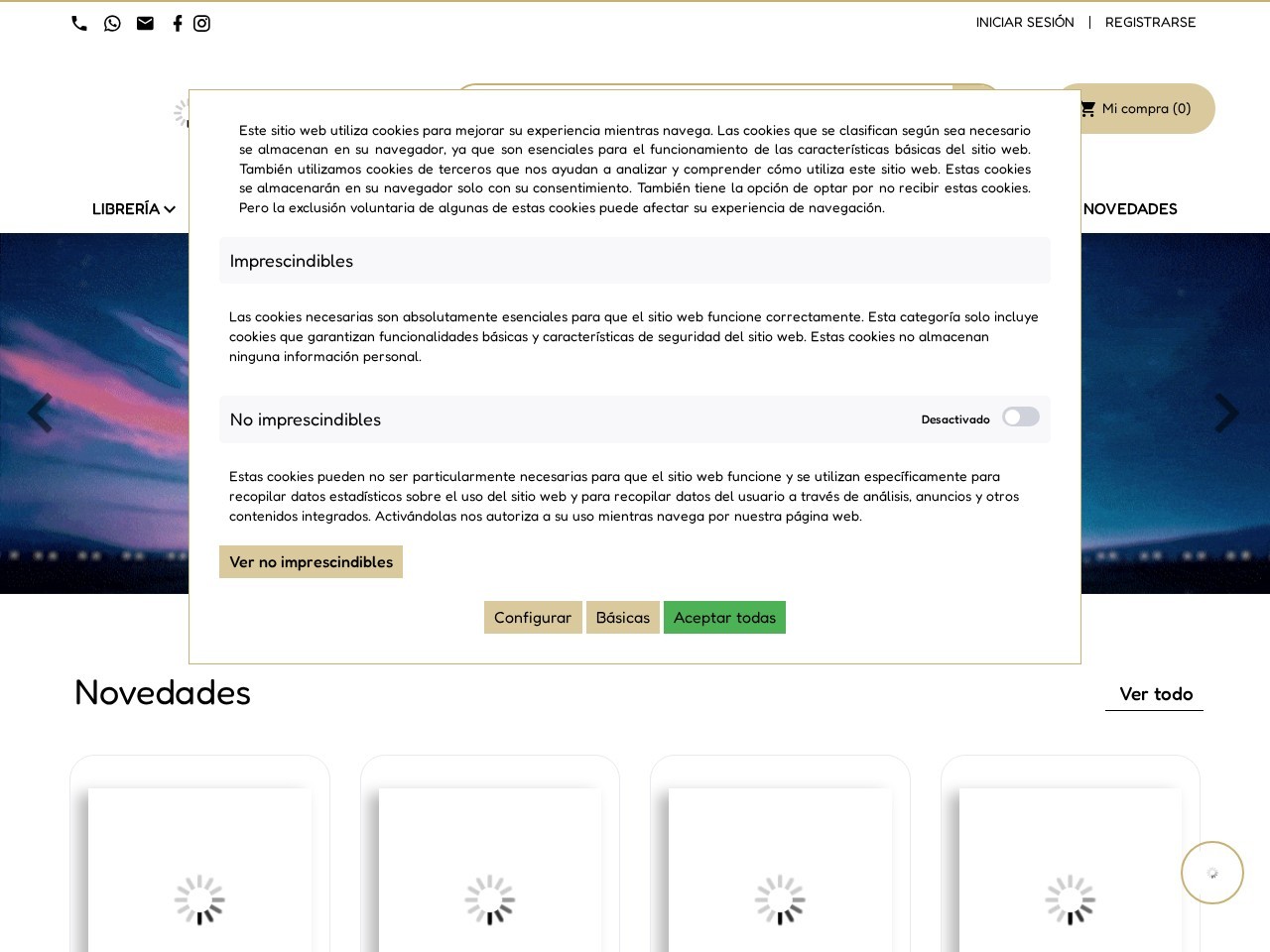The height and width of the screenshot is (952, 1270).
Task: Open cookie settings via Configurar
Action: 533,617
